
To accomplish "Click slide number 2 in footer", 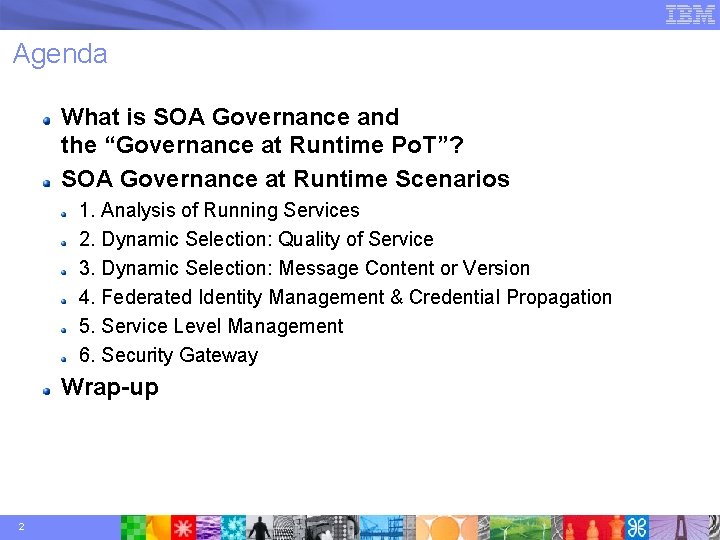I will click(x=21, y=527).
